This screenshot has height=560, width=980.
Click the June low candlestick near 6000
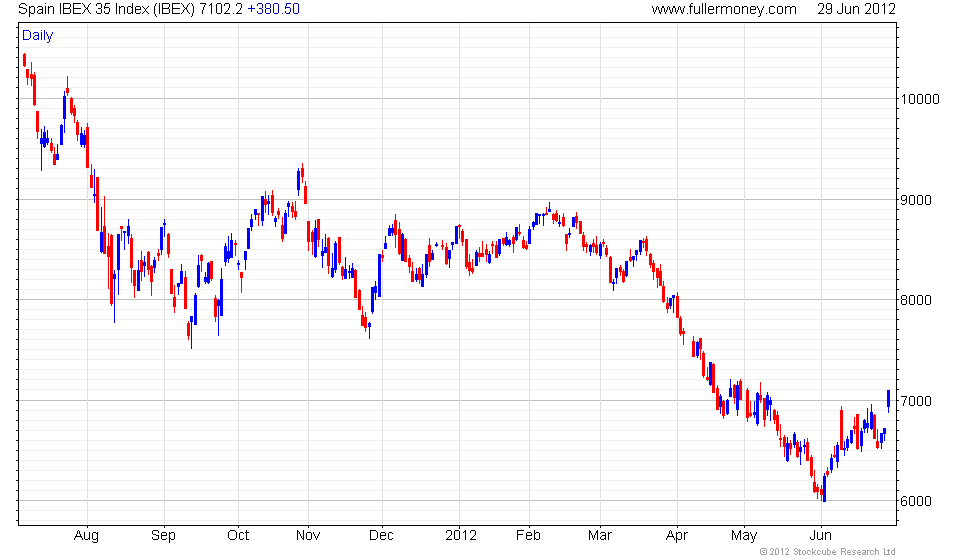(x=824, y=489)
